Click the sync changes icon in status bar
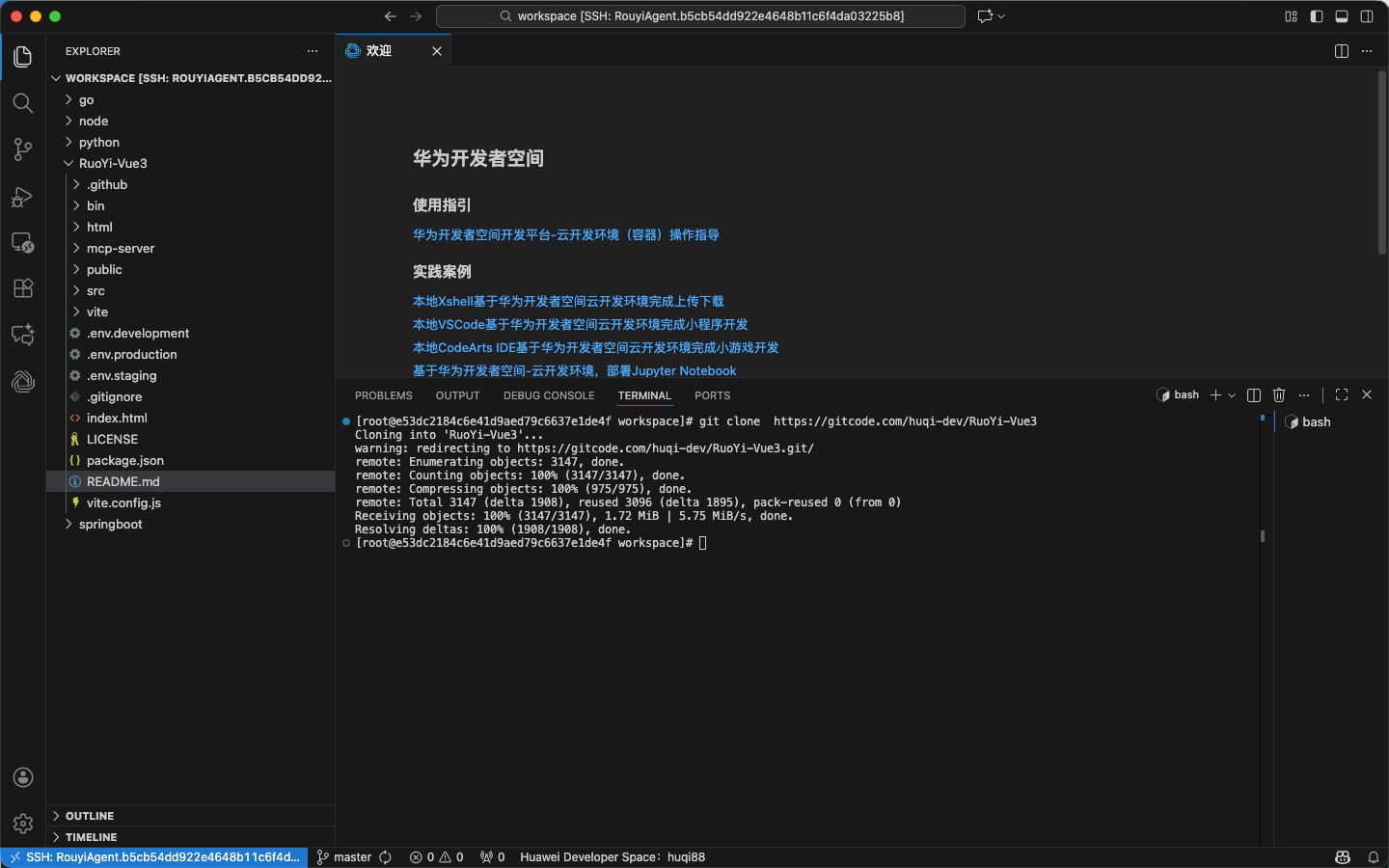Image resolution: width=1389 pixels, height=868 pixels. [385, 857]
